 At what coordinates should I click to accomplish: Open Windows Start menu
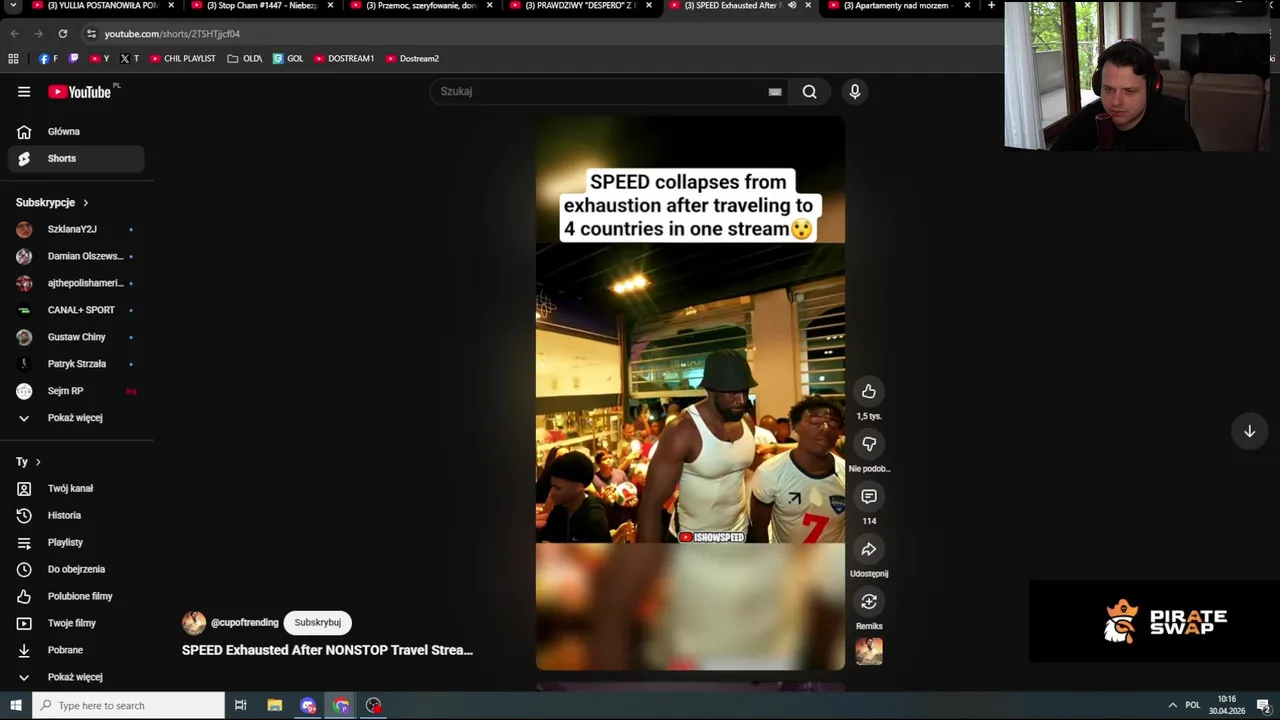tap(14, 705)
